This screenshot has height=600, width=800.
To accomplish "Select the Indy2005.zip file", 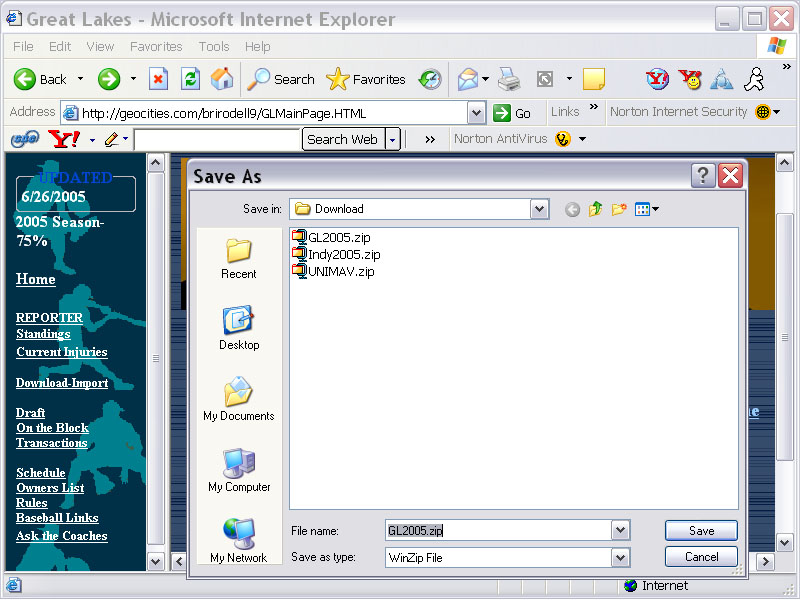I will [x=343, y=254].
